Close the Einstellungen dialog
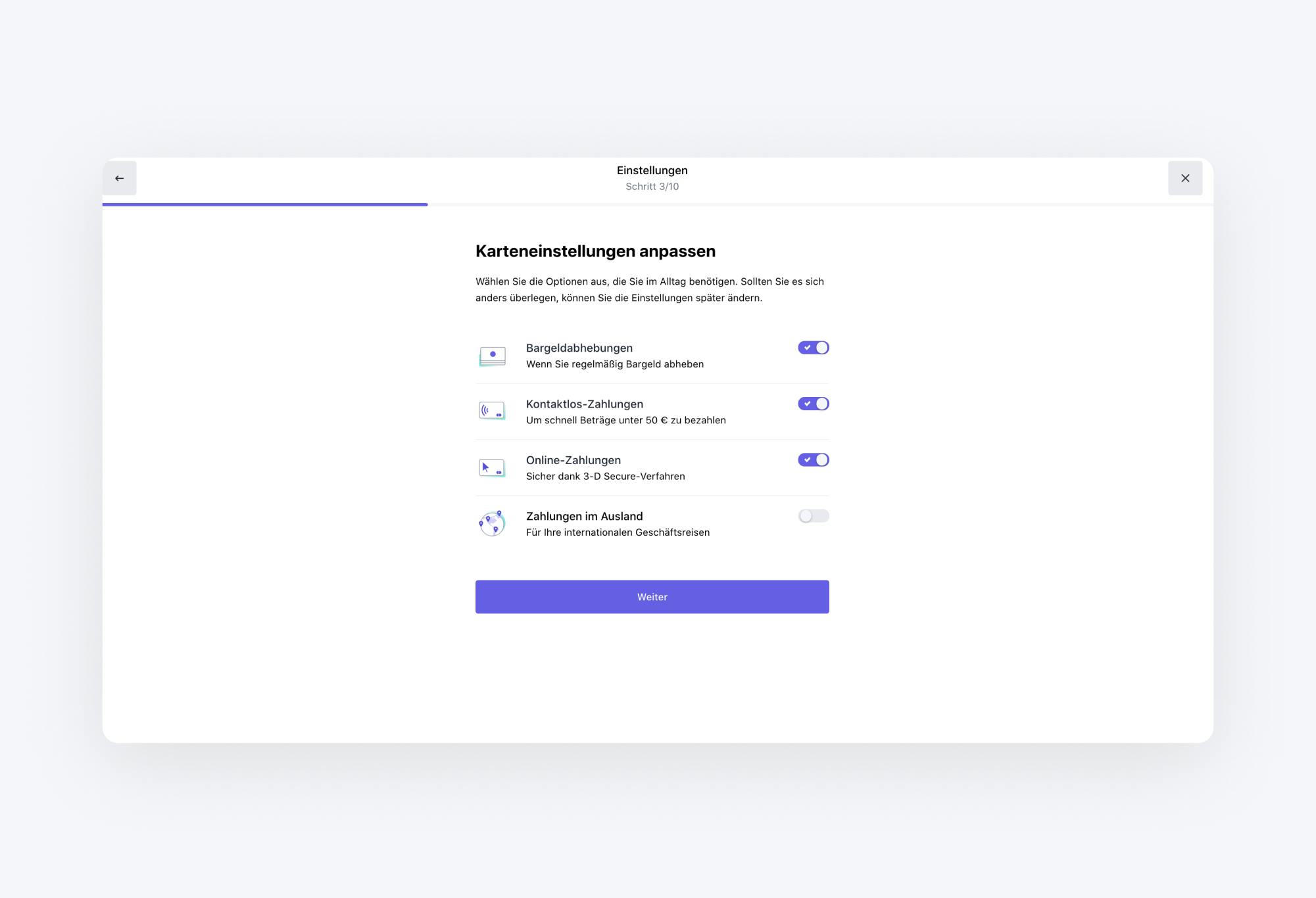This screenshot has height=898, width=1316. pos(1185,178)
